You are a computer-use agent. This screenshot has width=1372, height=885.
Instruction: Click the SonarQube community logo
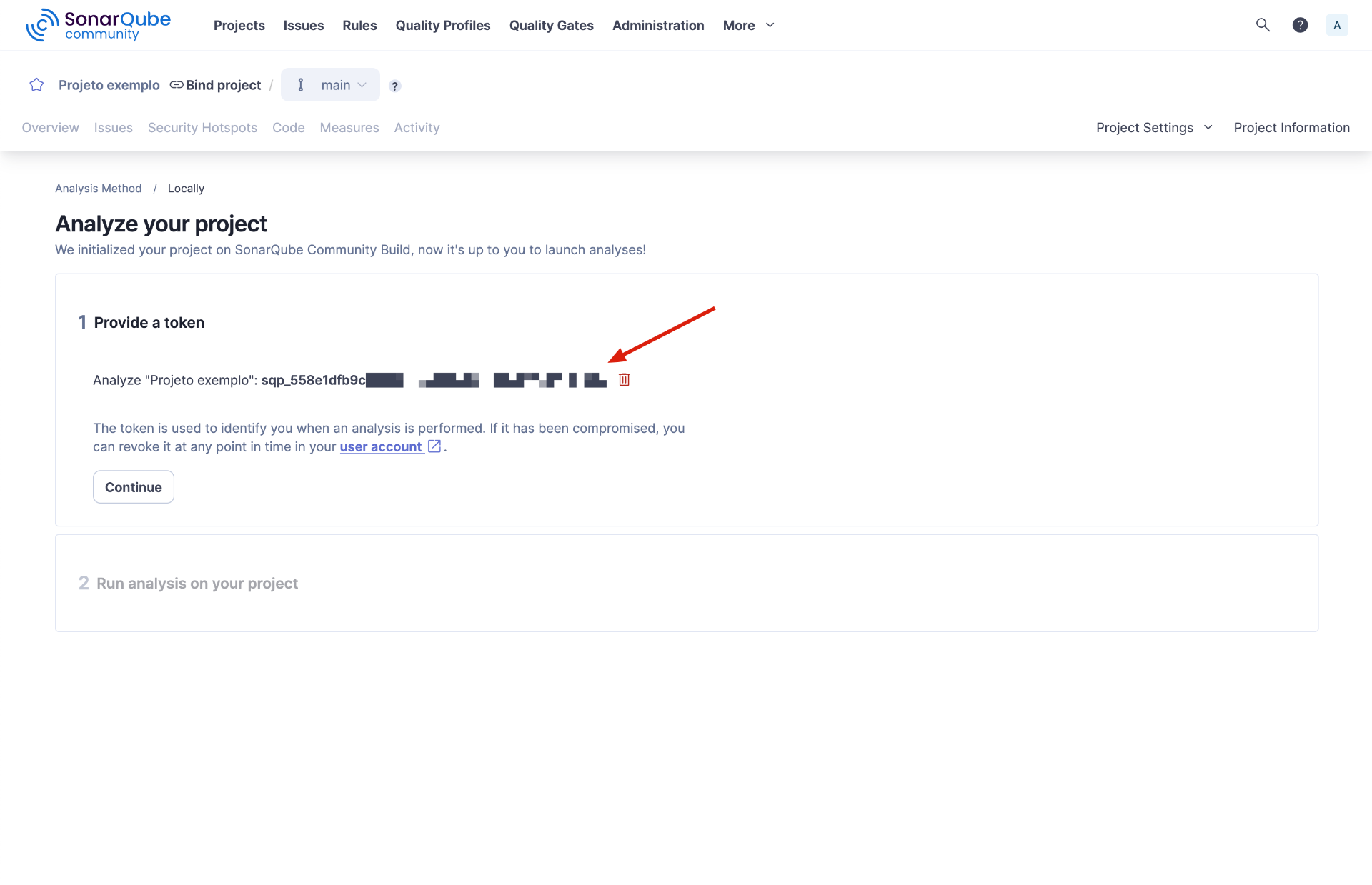coord(98,25)
